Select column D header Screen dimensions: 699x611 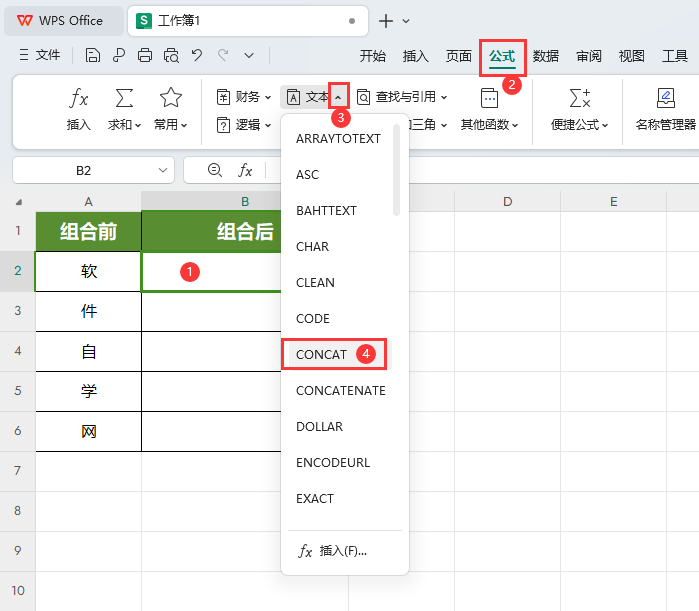coord(507,202)
